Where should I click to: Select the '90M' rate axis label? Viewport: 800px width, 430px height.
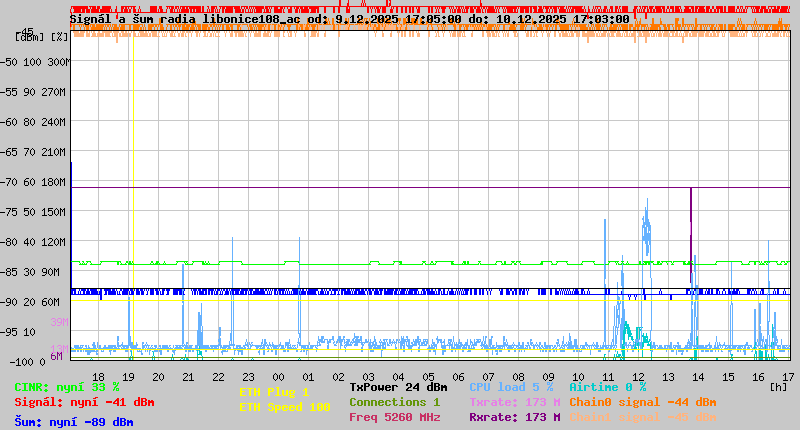pyautogui.click(x=51, y=272)
